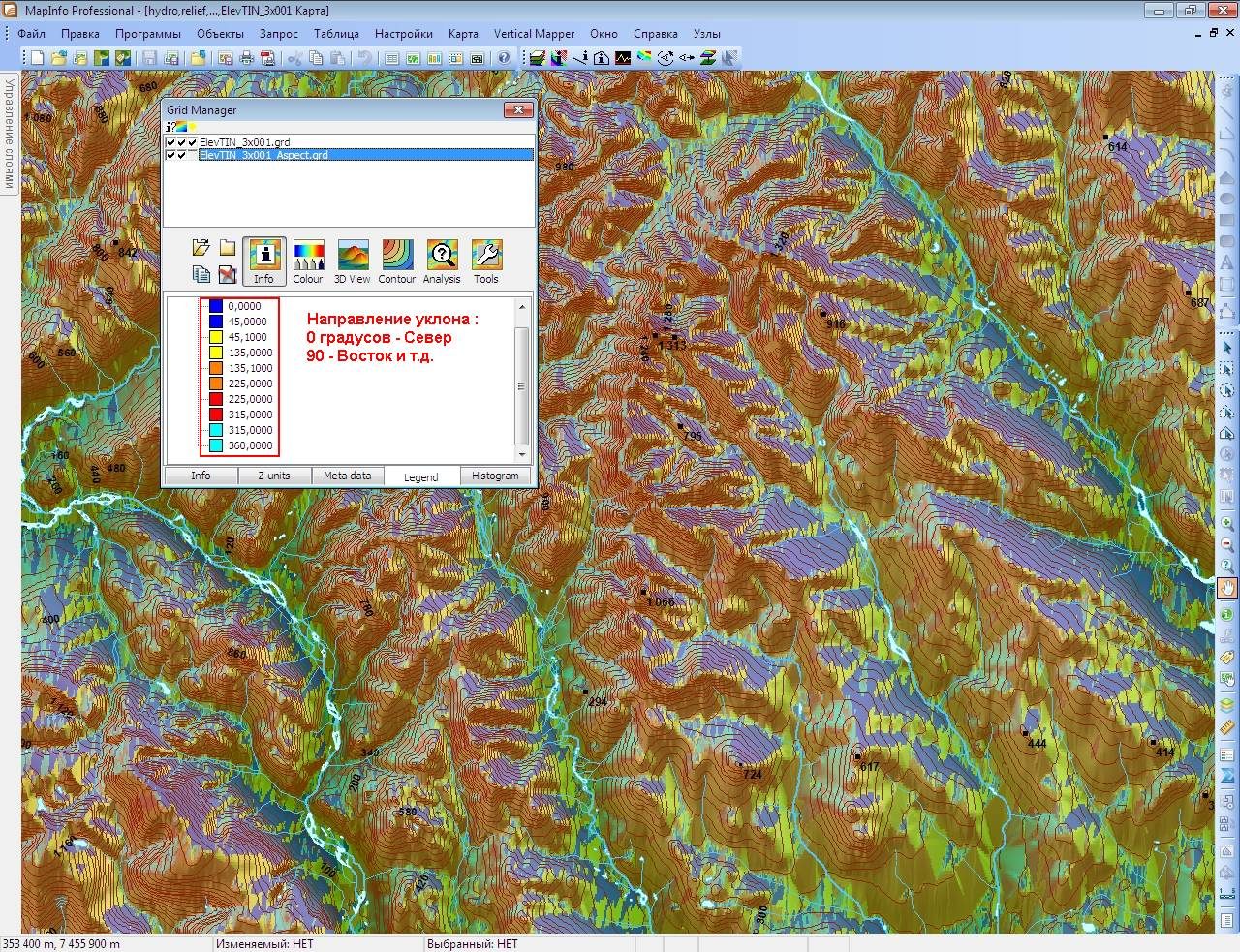Toggle third checkbox of ElevTIN_3x001.grd row
This screenshot has width=1240, height=952.
point(192,142)
